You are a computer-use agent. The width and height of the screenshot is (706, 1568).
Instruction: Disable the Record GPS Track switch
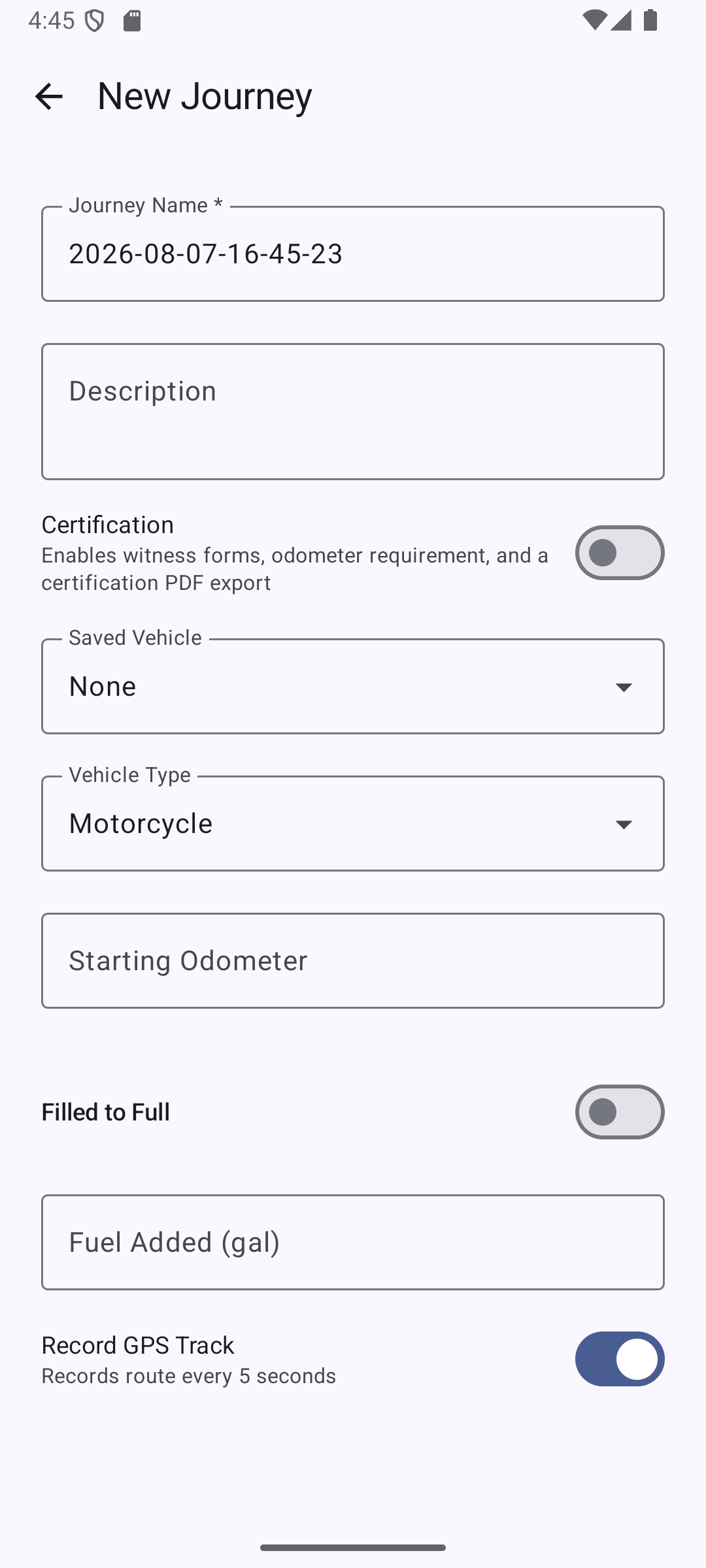[620, 1359]
